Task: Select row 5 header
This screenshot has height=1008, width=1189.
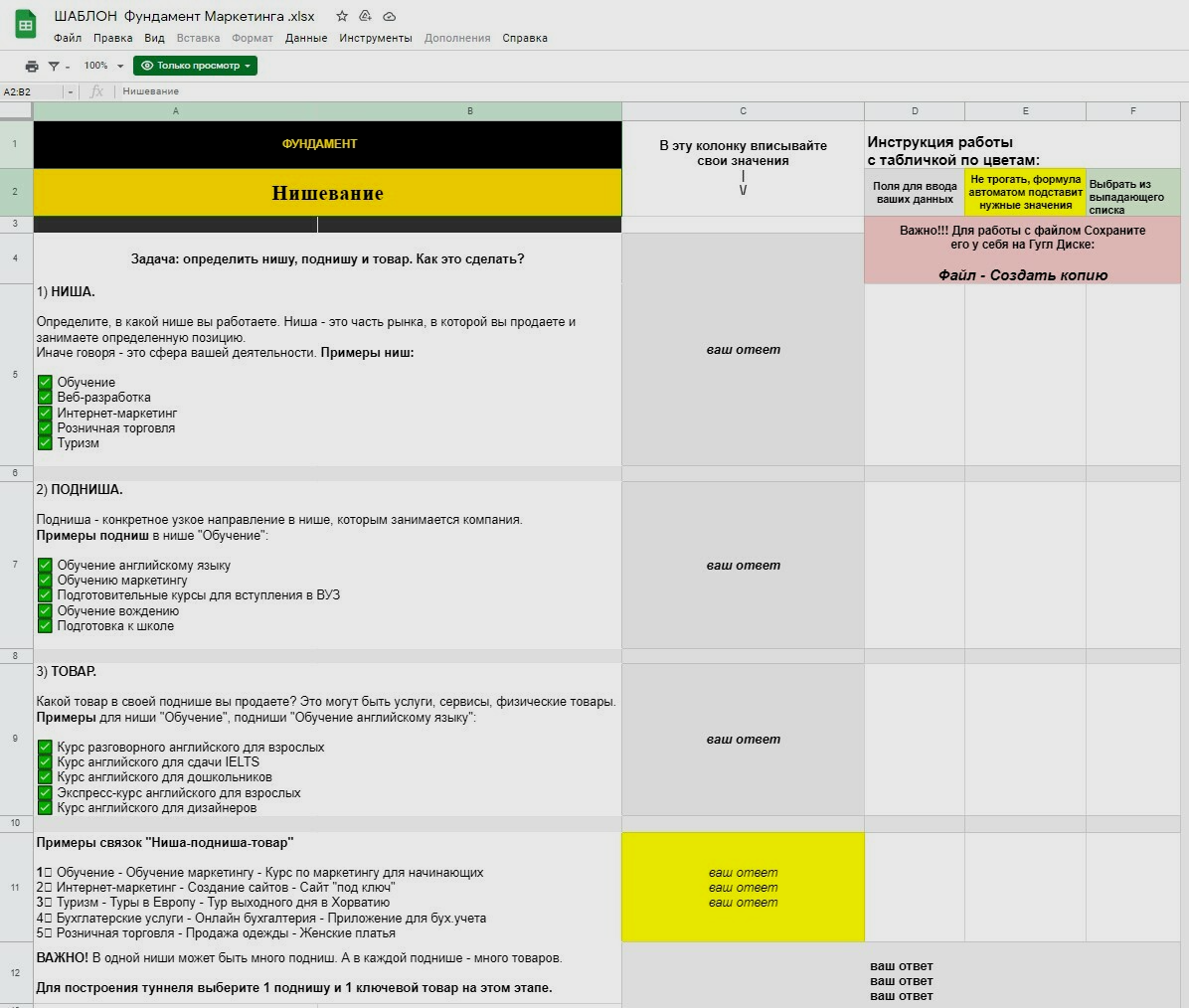Action: pos(15,375)
